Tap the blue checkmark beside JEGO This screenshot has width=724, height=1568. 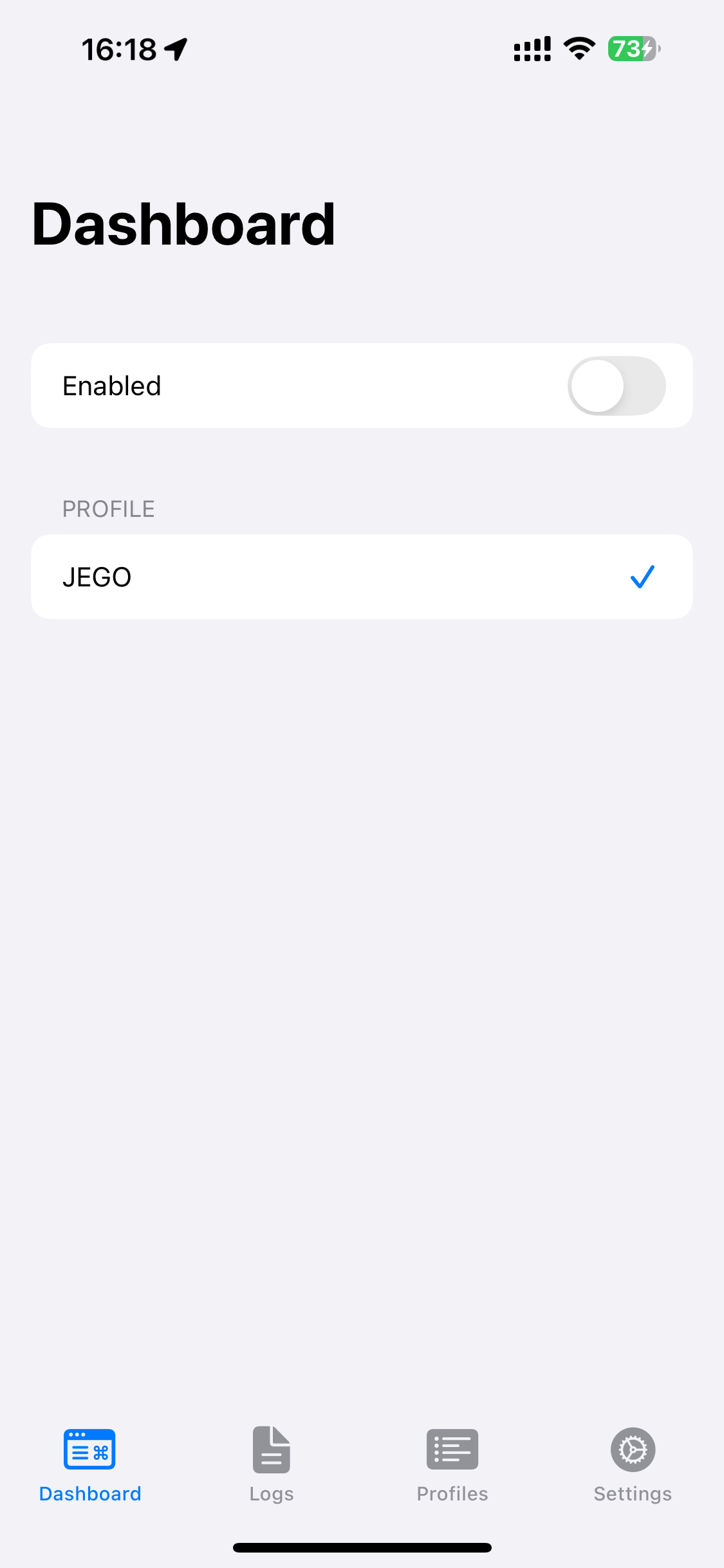click(x=642, y=577)
